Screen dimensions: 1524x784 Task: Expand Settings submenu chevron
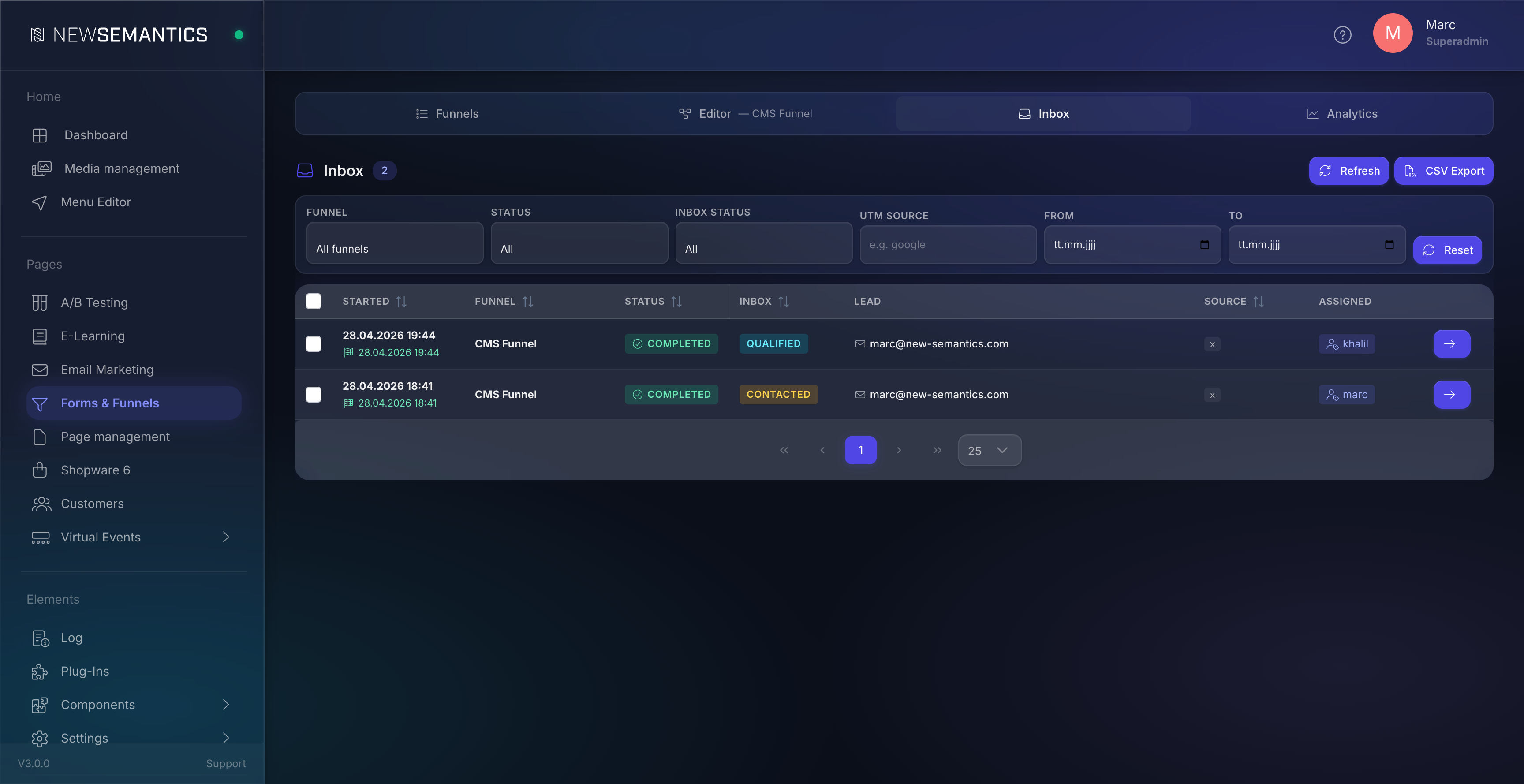click(226, 738)
